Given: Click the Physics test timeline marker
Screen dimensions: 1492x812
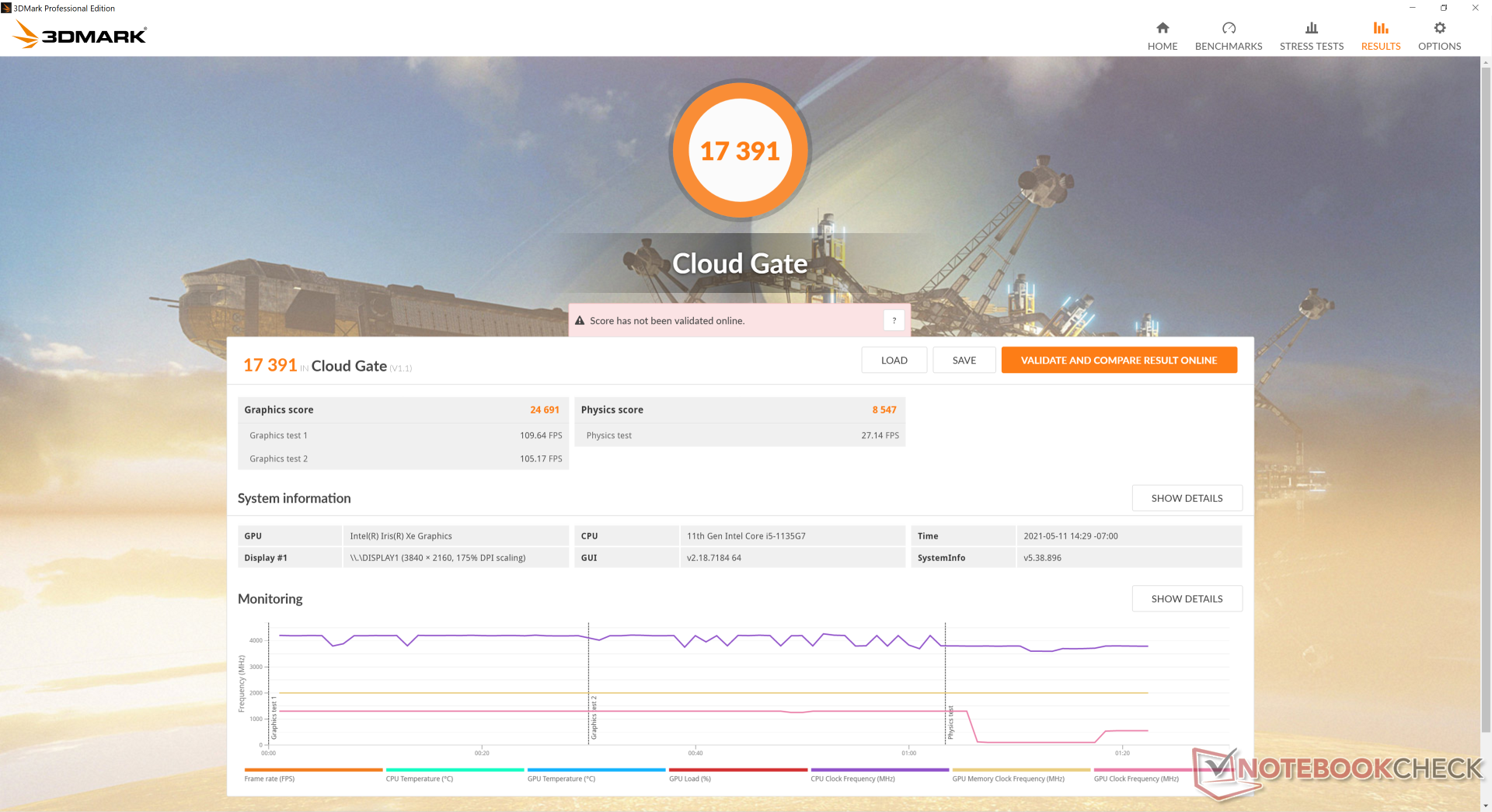Looking at the screenshot, I should point(950,723).
